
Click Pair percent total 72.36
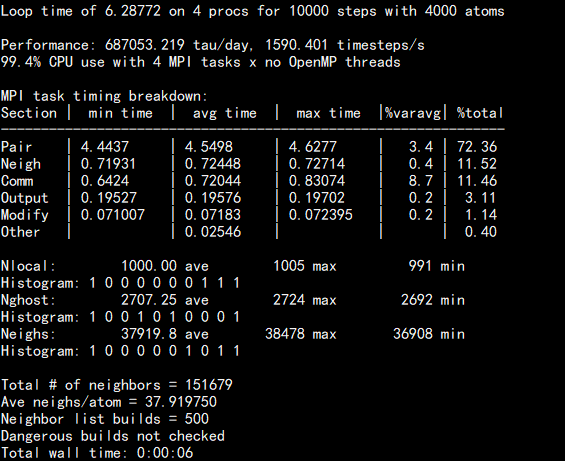click(477, 147)
